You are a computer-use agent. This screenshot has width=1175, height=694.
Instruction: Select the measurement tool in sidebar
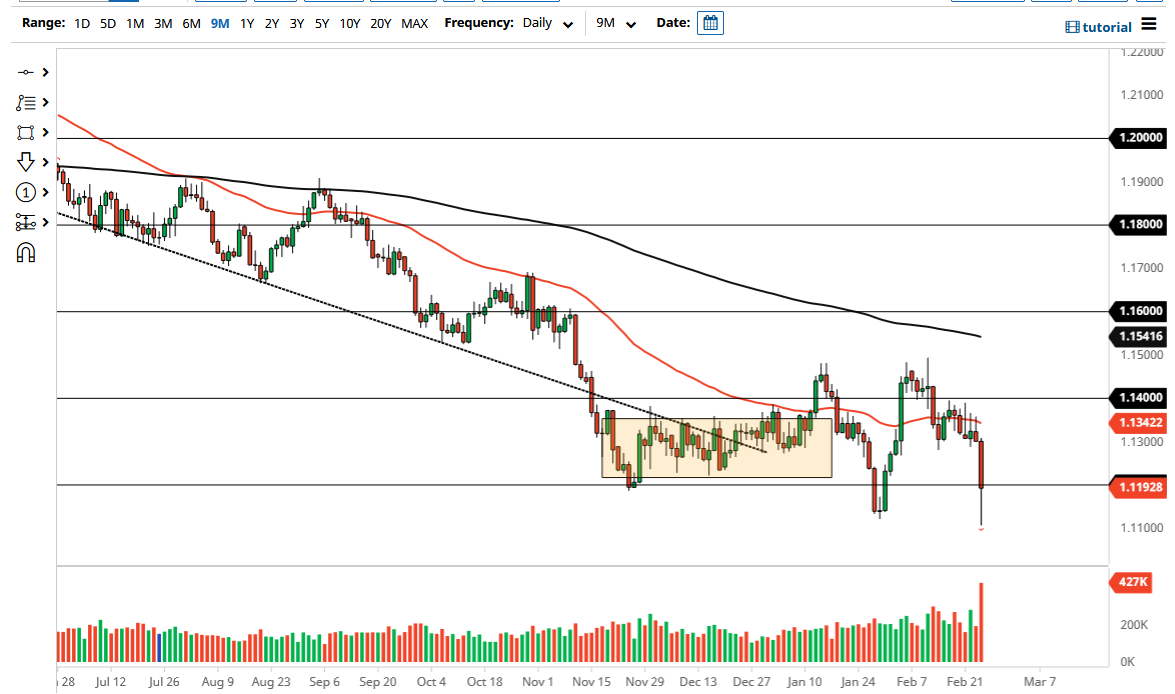click(27, 221)
